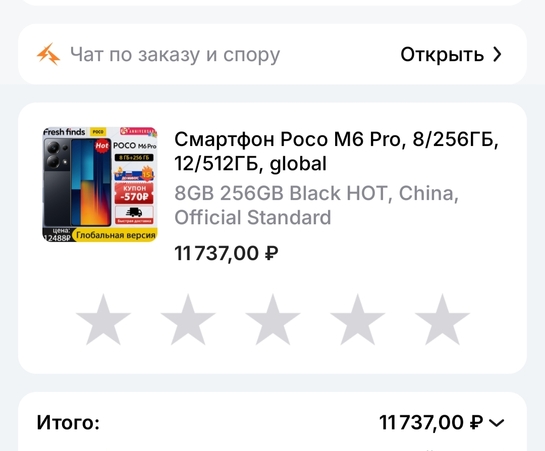545x451 pixels.
Task: Select the Итого label
Action: (x=68, y=423)
